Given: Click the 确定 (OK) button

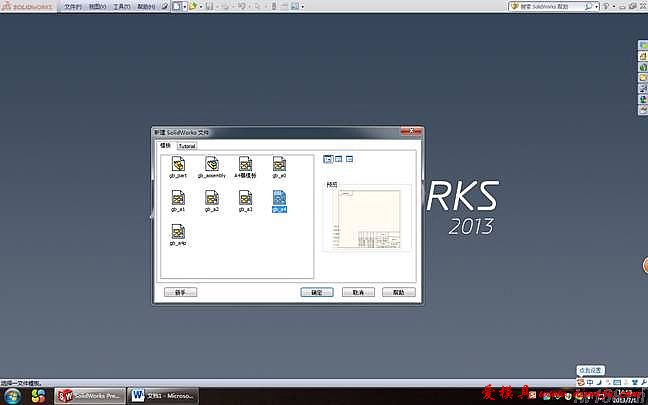Looking at the screenshot, I should [x=316, y=293].
